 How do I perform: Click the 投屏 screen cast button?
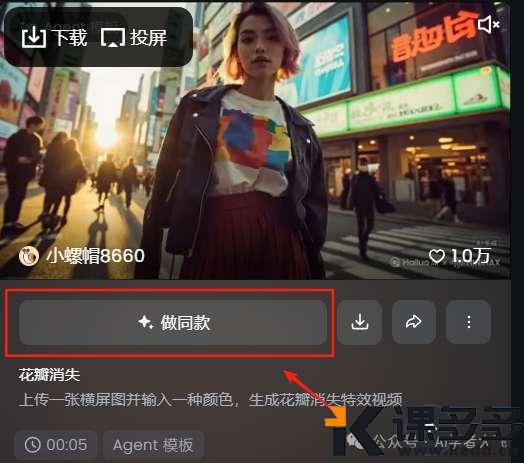[x=134, y=37]
